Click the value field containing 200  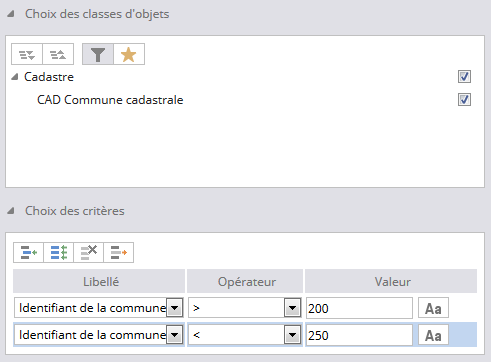[359, 308]
